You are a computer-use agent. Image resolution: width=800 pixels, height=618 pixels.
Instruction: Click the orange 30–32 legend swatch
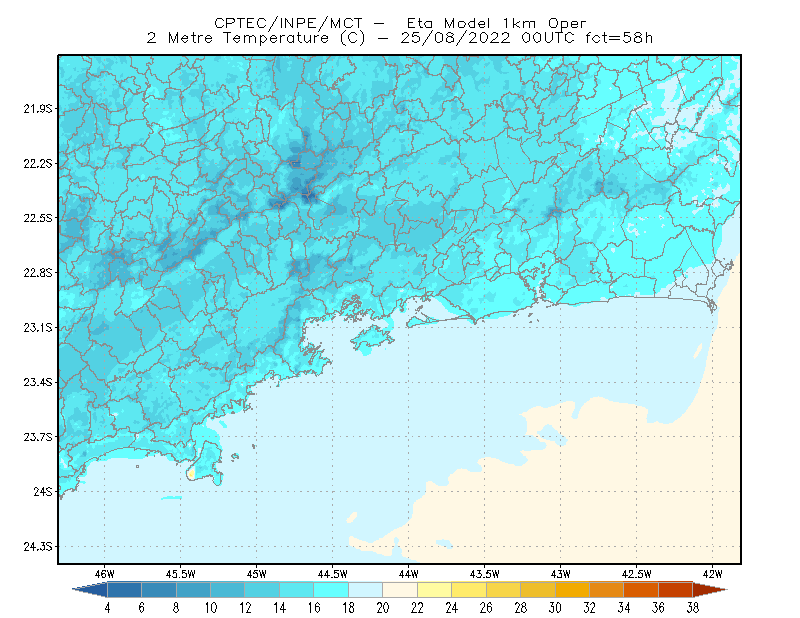(x=572, y=590)
